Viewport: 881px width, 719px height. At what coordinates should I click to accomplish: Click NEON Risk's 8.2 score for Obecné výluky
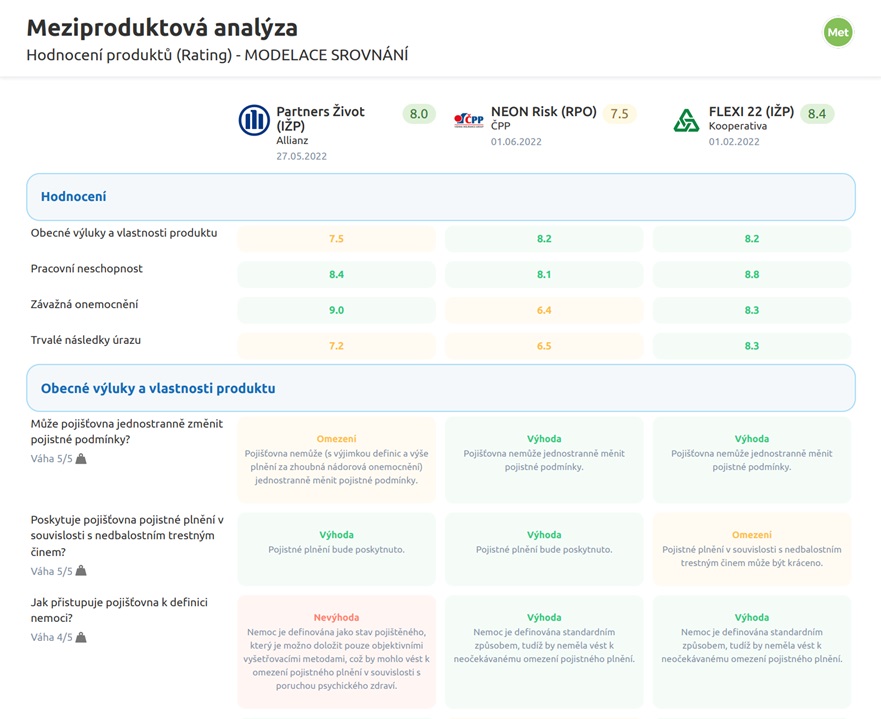(x=544, y=239)
